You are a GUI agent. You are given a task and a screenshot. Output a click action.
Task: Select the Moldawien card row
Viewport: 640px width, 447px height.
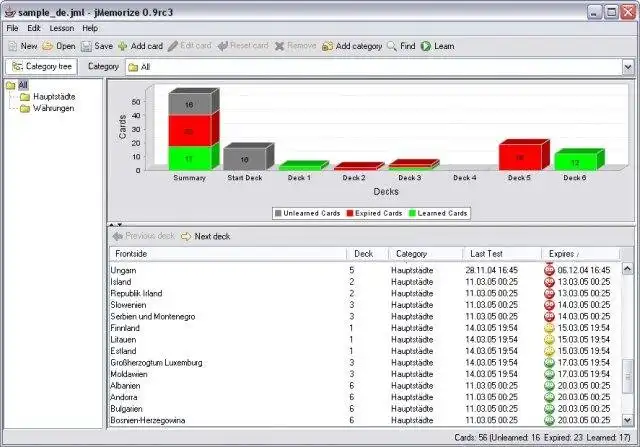[x=365, y=374]
